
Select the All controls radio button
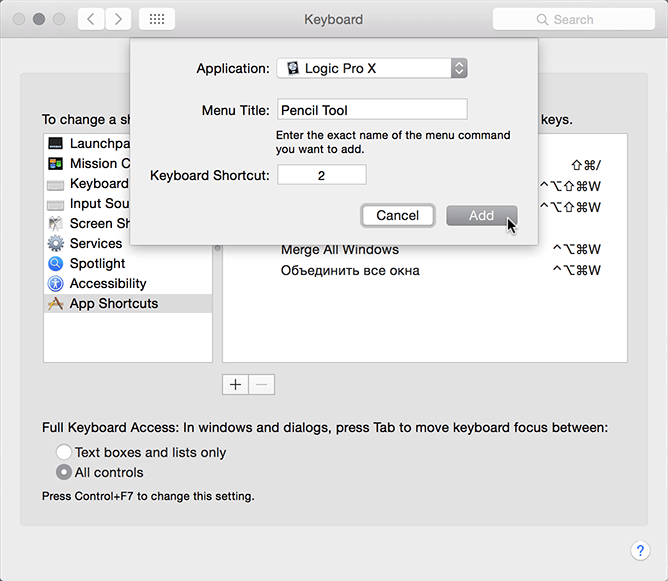tap(64, 472)
